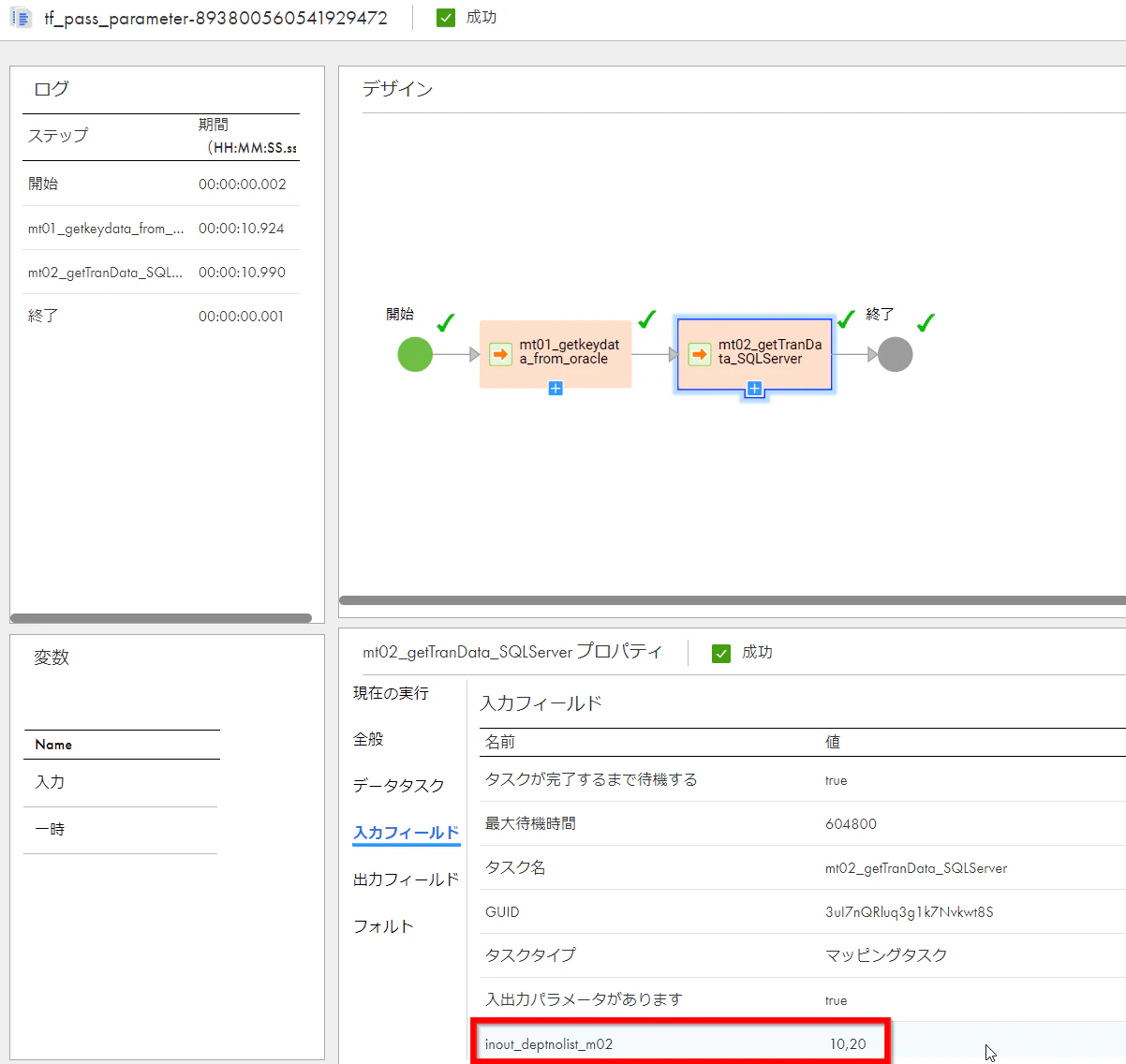Select the 入力 row in variables panel
Screen dimensions: 1126x1064
(x=121, y=782)
